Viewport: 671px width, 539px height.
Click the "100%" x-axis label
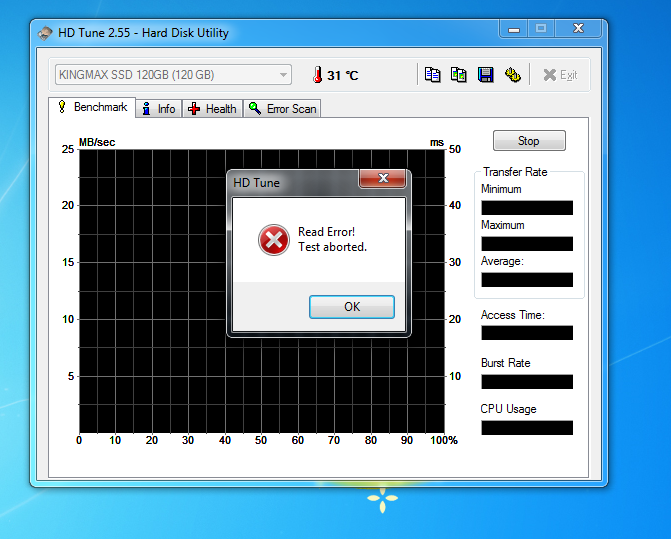(444, 440)
